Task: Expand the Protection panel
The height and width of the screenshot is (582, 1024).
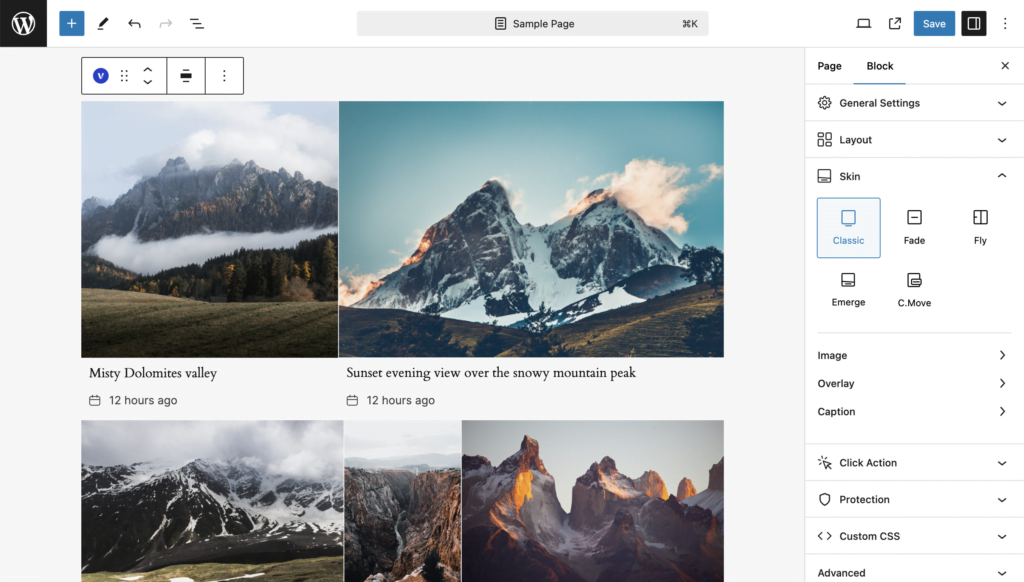Action: pos(914,499)
